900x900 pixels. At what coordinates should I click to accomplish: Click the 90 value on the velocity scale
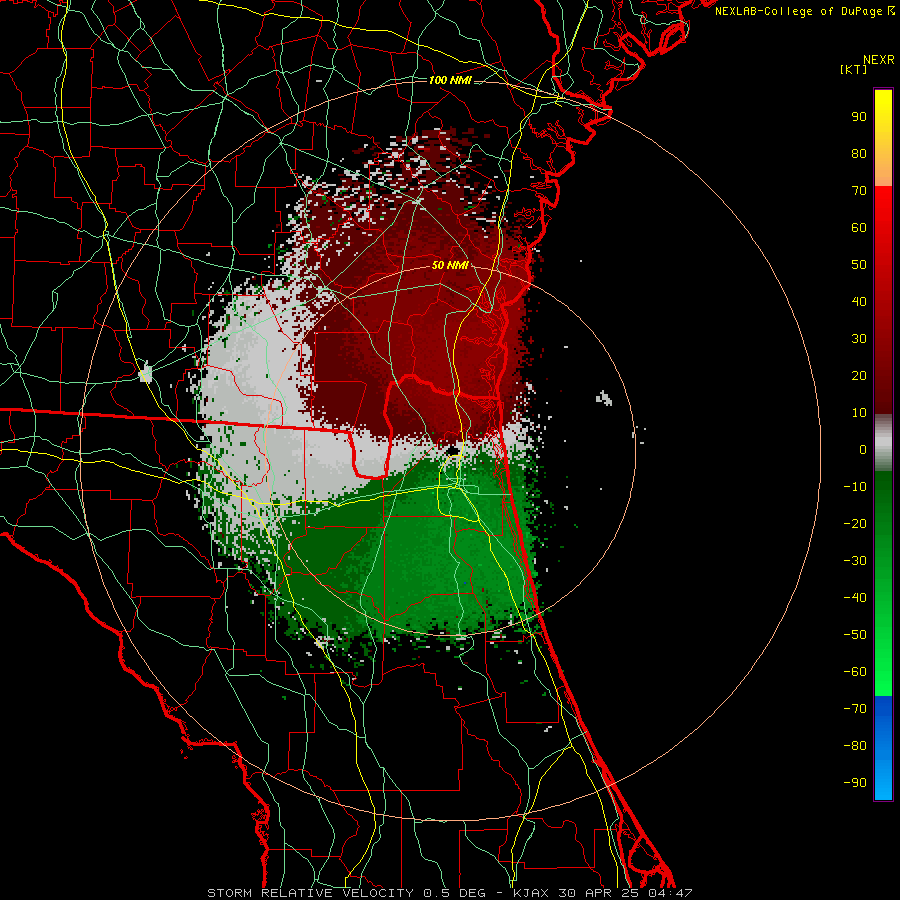tap(859, 117)
